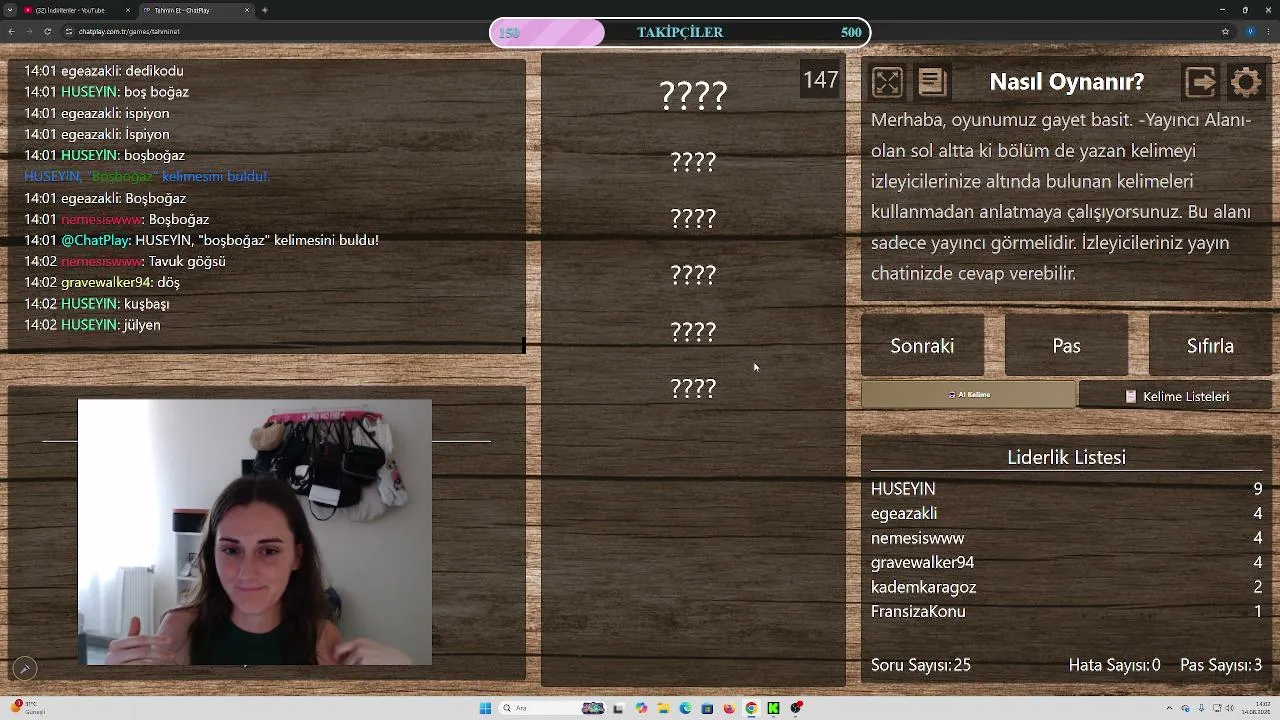This screenshot has width=1280, height=720.
Task: Click the round pen icon at the bottom-left corner
Action: click(x=25, y=668)
